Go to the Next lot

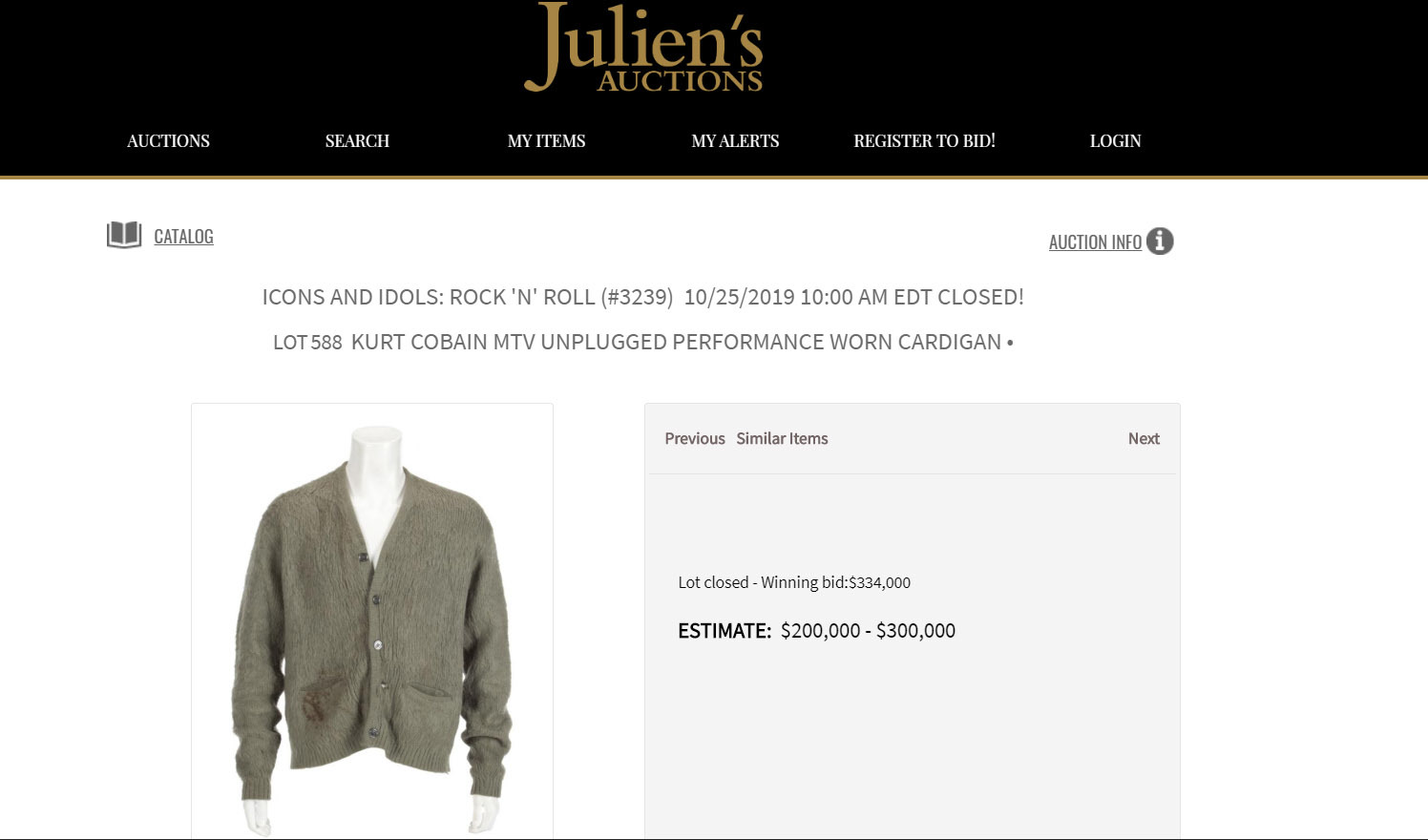(x=1144, y=438)
